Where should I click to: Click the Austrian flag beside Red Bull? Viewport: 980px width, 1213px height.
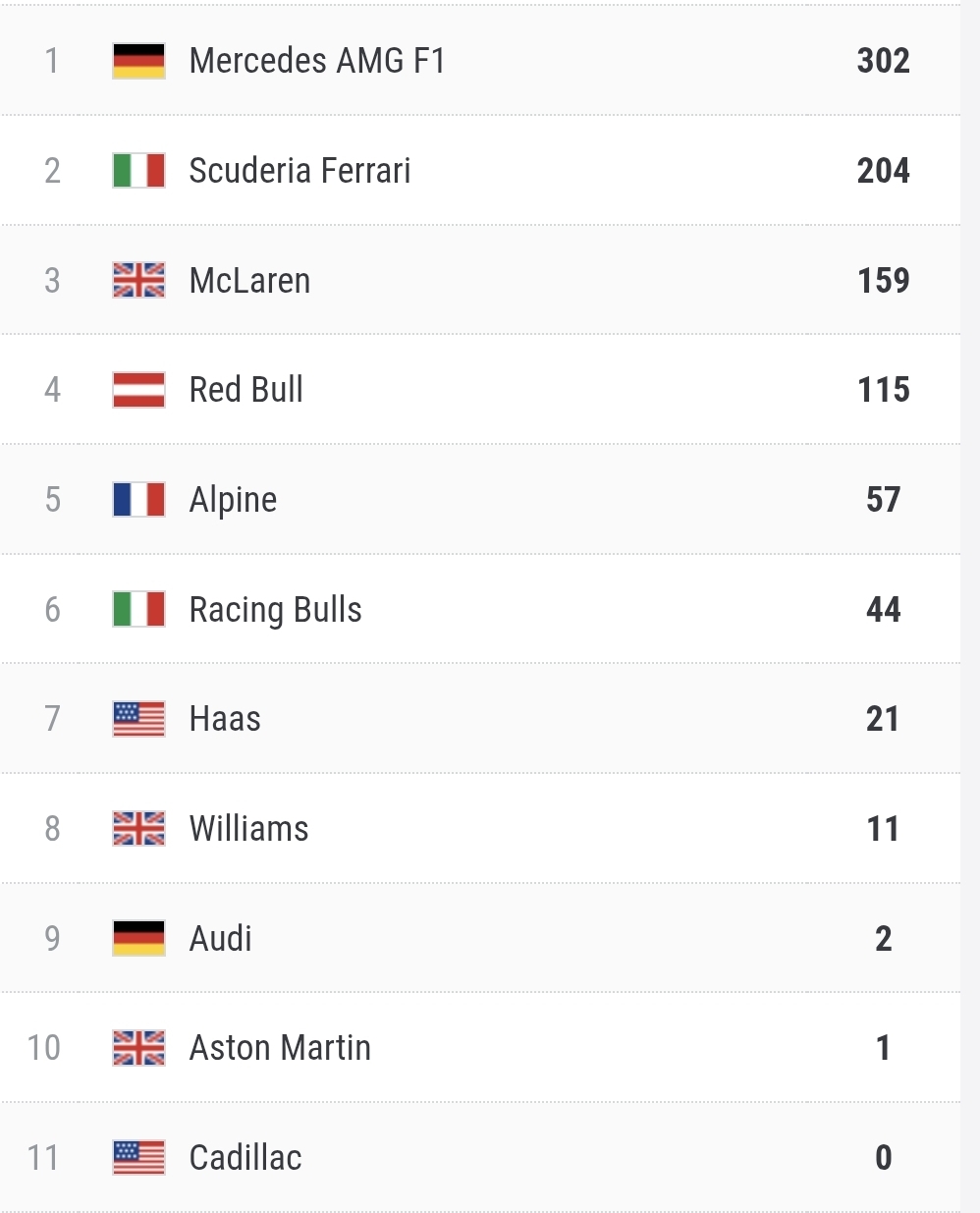coord(138,390)
